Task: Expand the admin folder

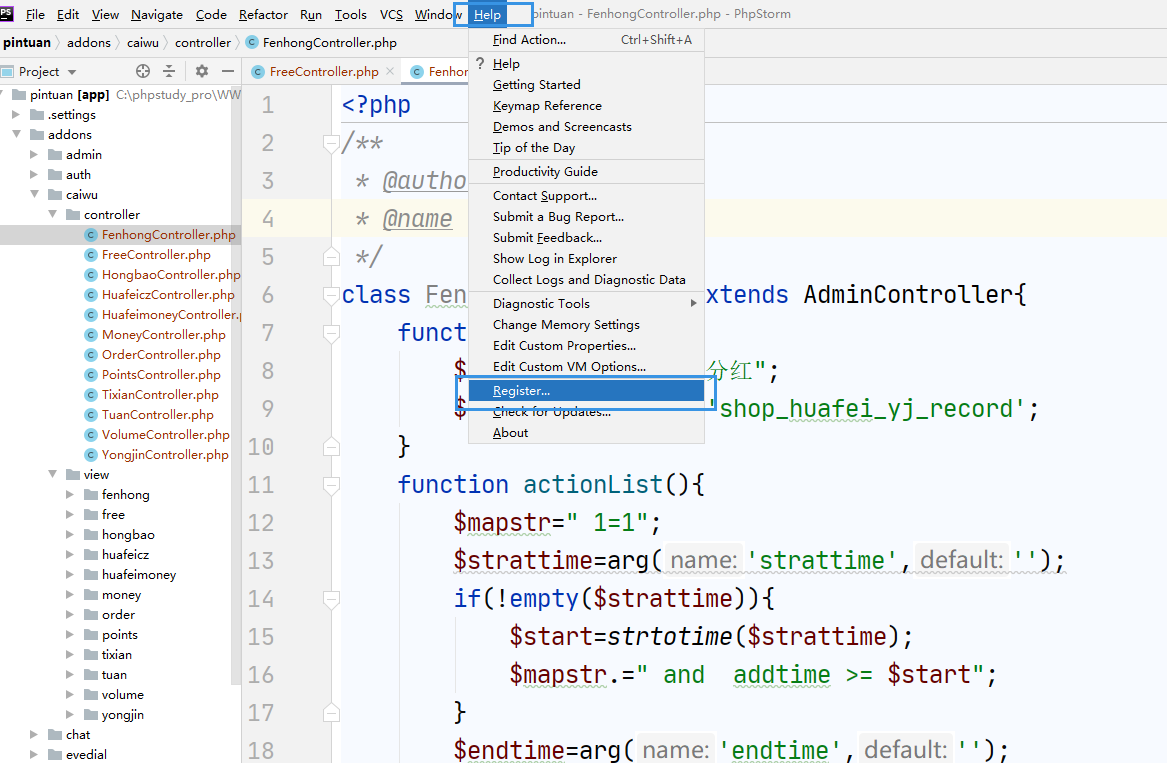Action: pos(33,155)
